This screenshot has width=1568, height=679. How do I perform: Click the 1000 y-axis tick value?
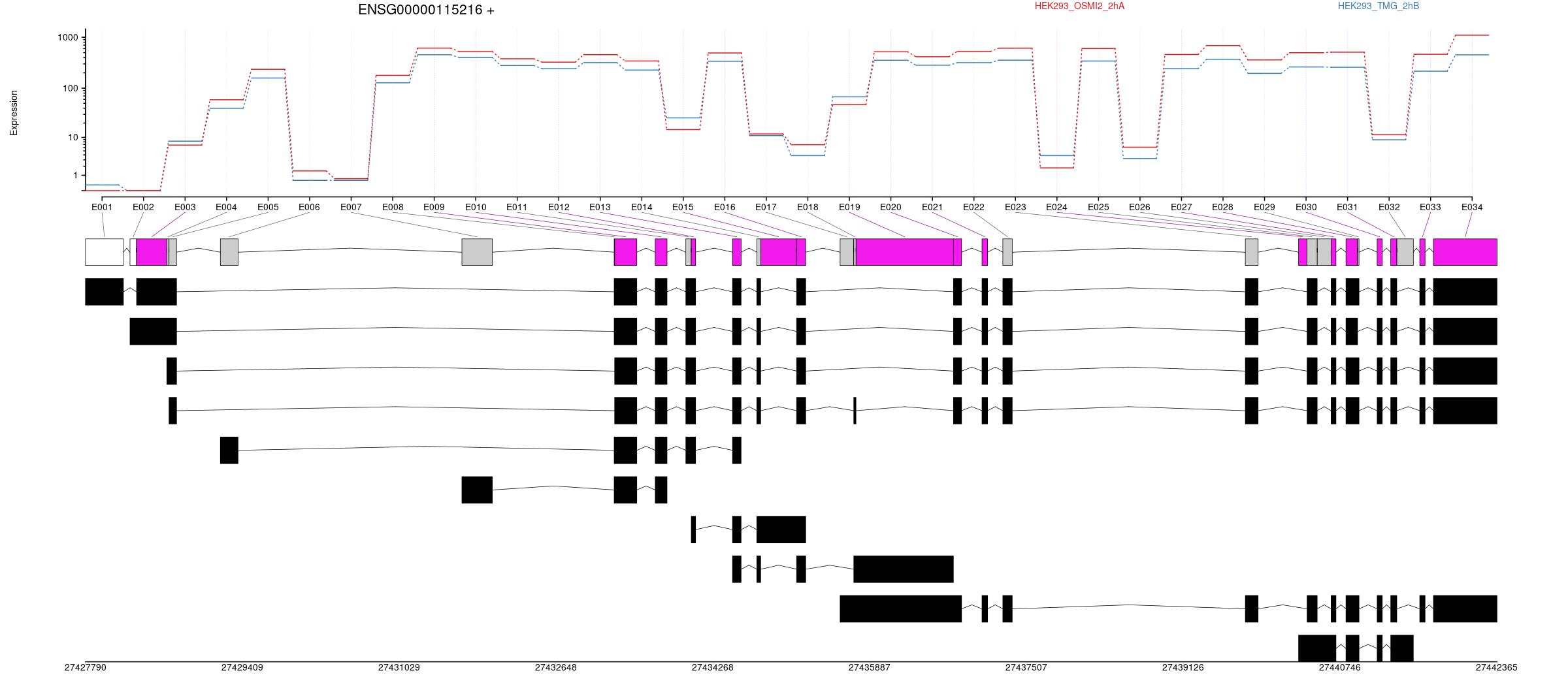(x=67, y=37)
